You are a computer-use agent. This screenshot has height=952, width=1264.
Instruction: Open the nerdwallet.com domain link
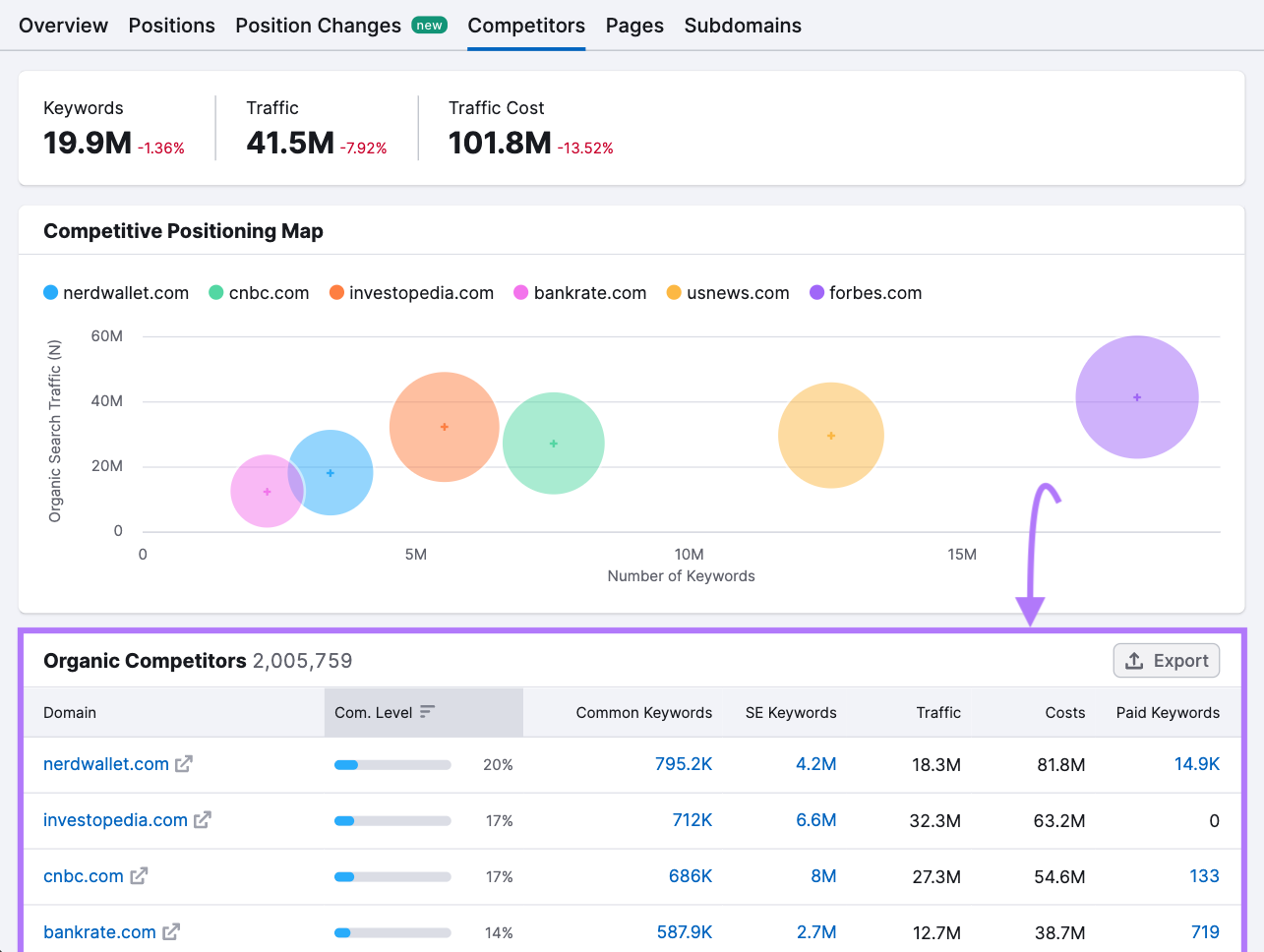pos(106,764)
